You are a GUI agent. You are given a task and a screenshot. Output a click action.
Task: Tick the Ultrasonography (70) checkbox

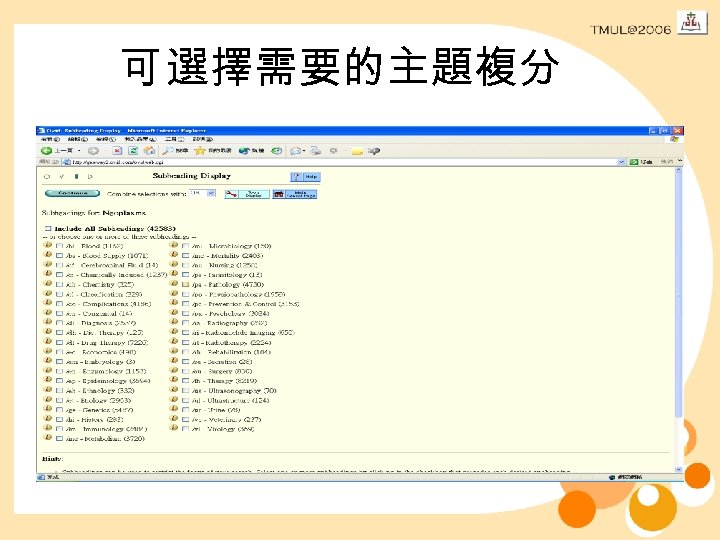pos(186,391)
